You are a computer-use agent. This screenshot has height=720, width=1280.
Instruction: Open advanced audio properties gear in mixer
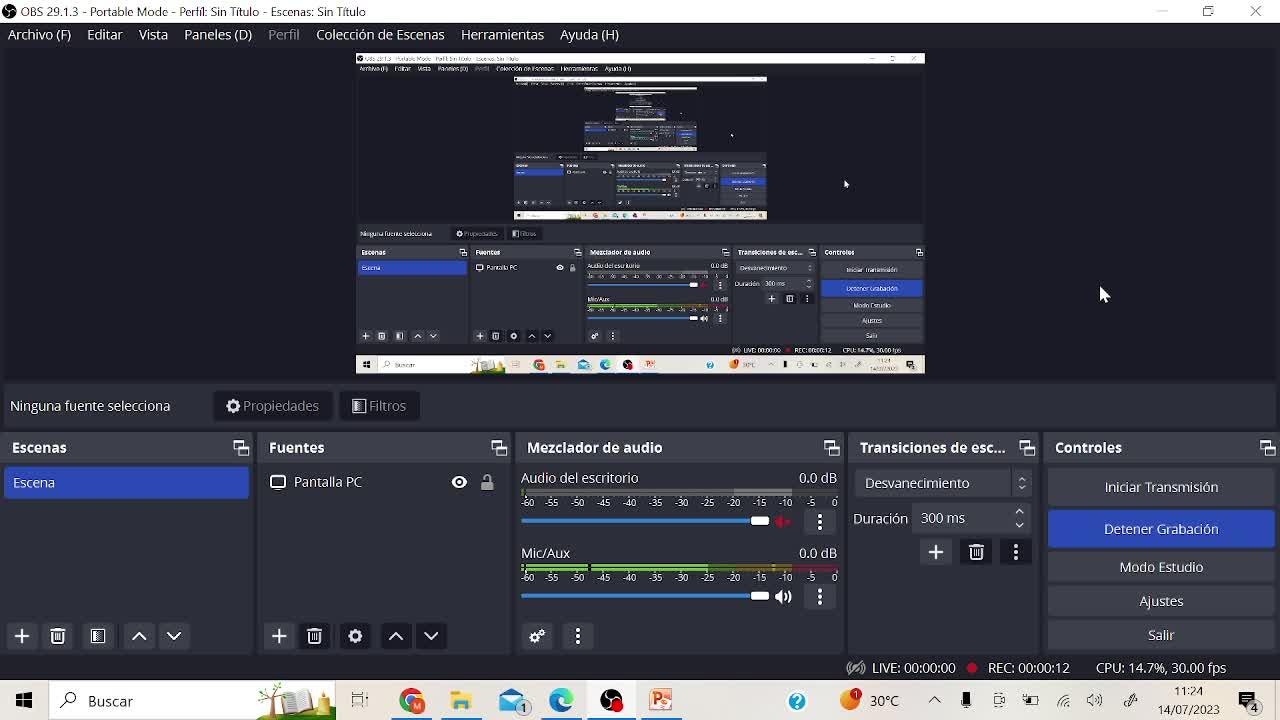[537, 636]
